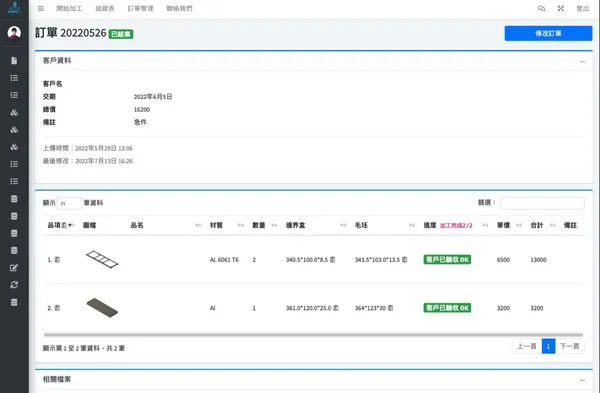This screenshot has height=393, width=600.
Task: Click the remark text 急件
Action: pos(140,122)
